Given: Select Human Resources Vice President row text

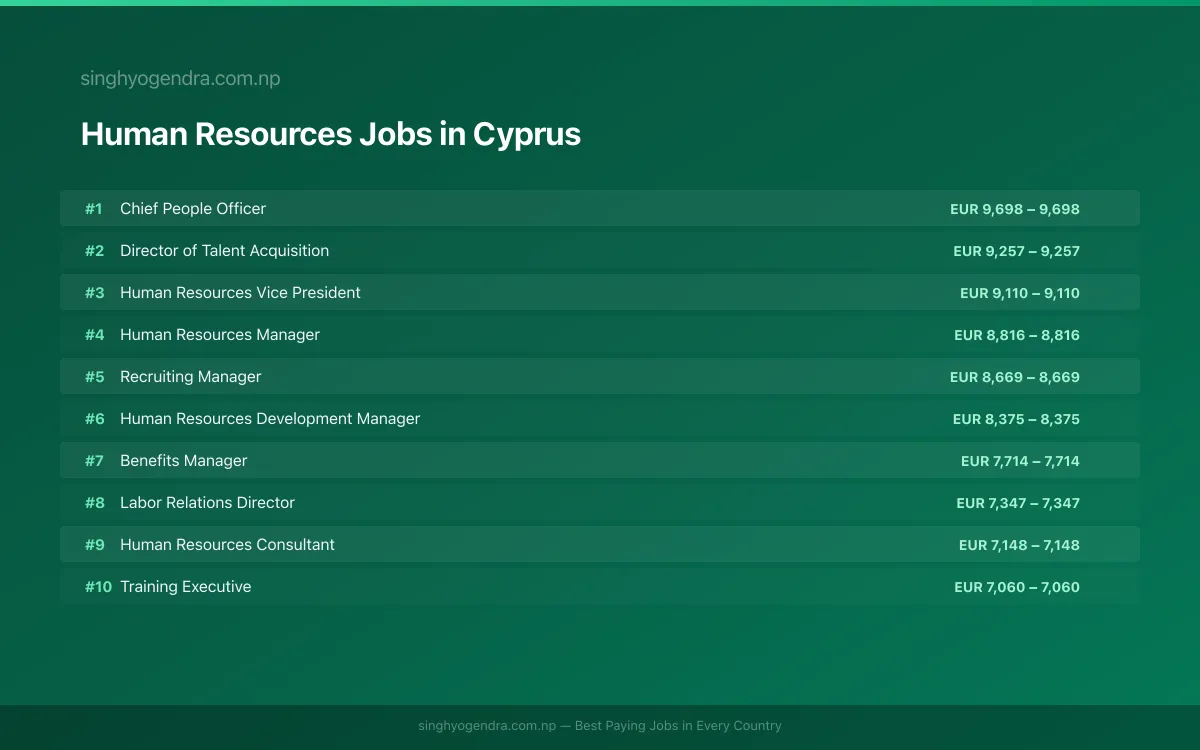Looking at the screenshot, I should [x=240, y=293].
